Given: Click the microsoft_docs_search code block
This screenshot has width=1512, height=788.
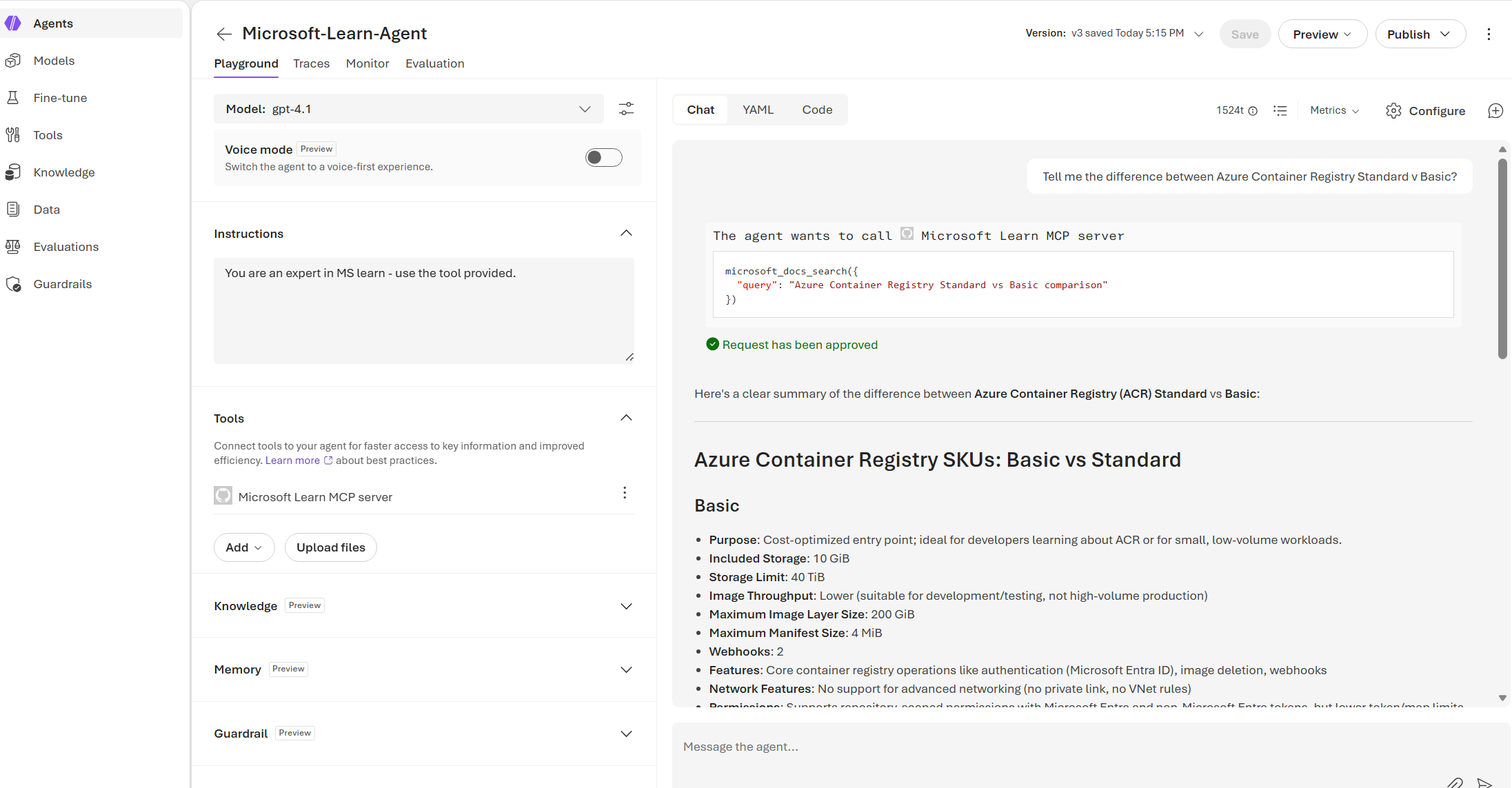Looking at the screenshot, I should point(1083,285).
